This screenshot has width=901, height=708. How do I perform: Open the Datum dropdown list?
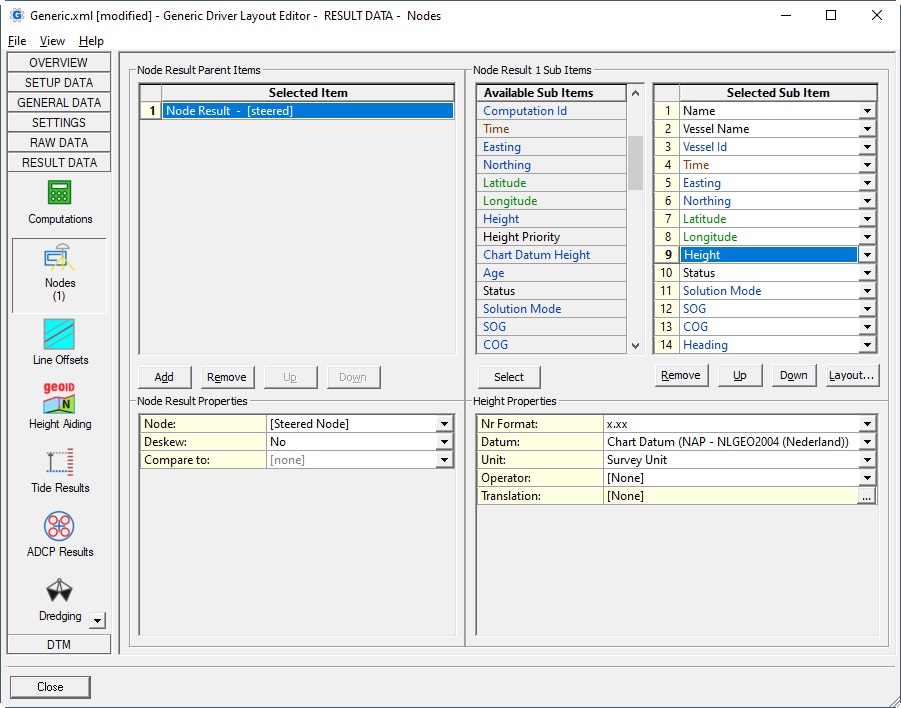(x=866, y=442)
